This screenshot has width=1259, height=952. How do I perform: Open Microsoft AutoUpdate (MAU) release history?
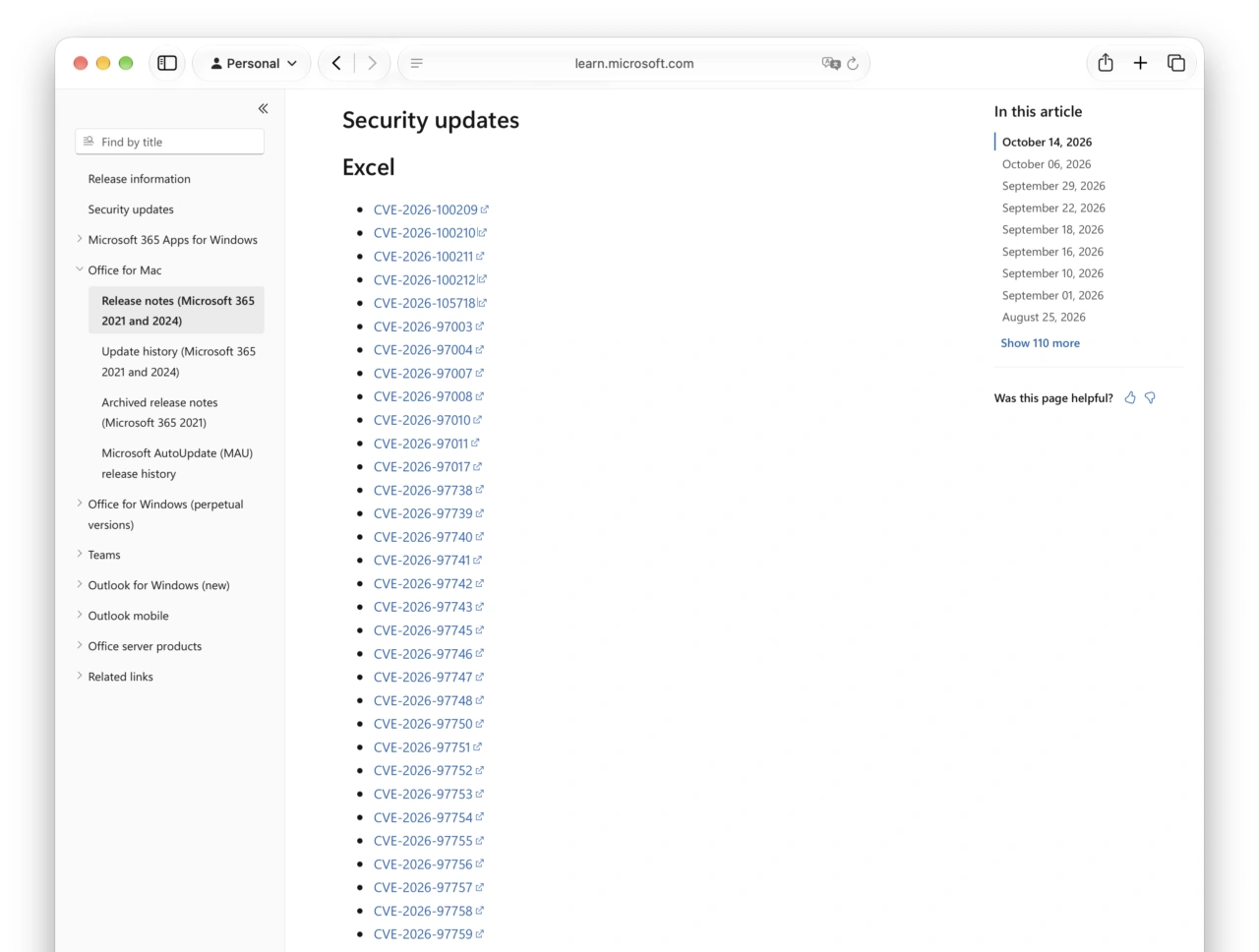click(x=177, y=463)
